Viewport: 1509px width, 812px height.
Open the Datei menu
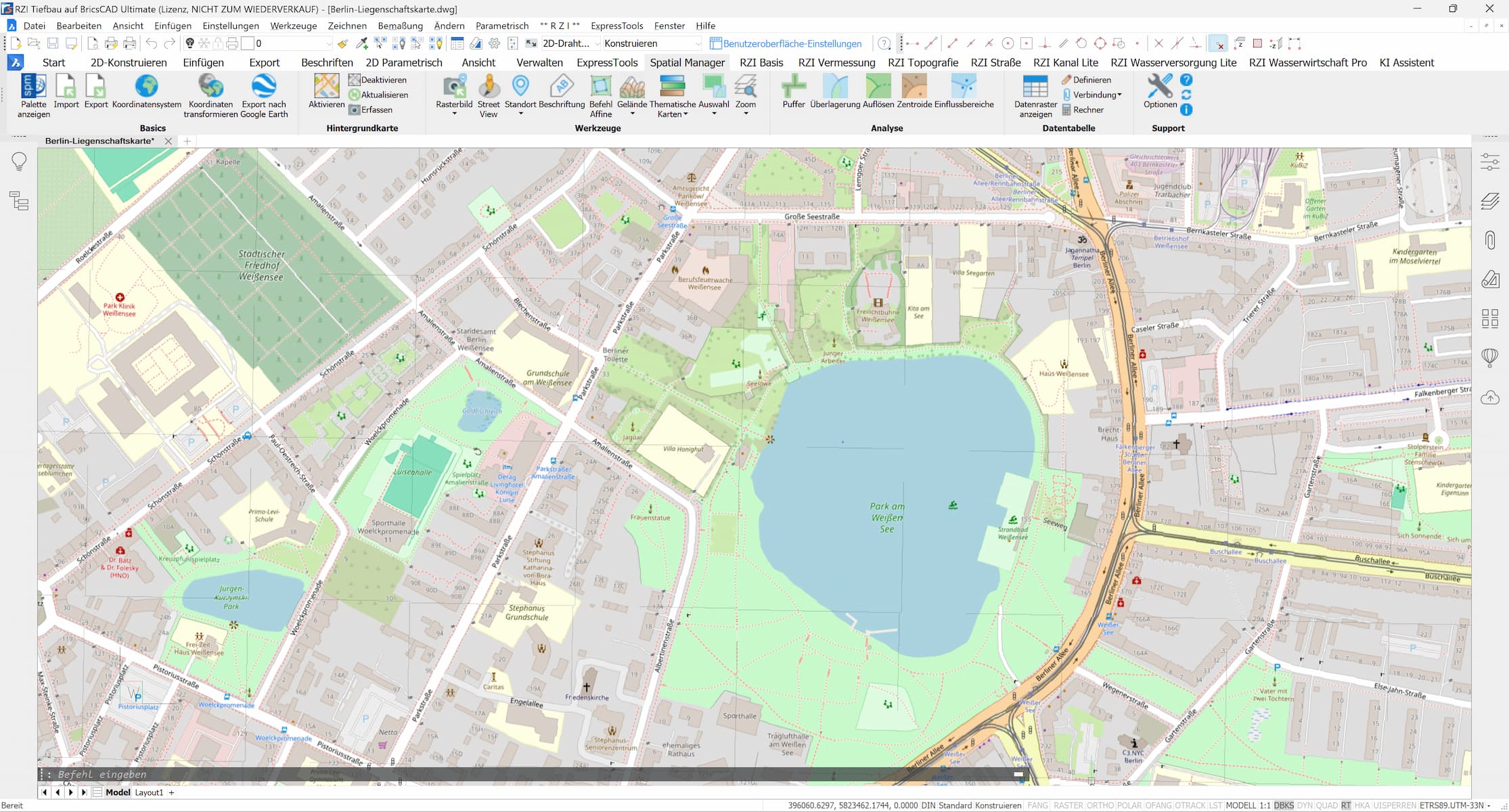pos(35,26)
